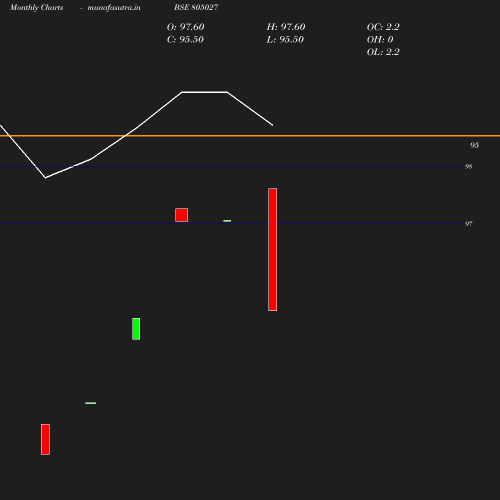Click the munafasutra.in label
Image resolution: width=500 pixels, height=500 pixels.
tap(114, 7)
